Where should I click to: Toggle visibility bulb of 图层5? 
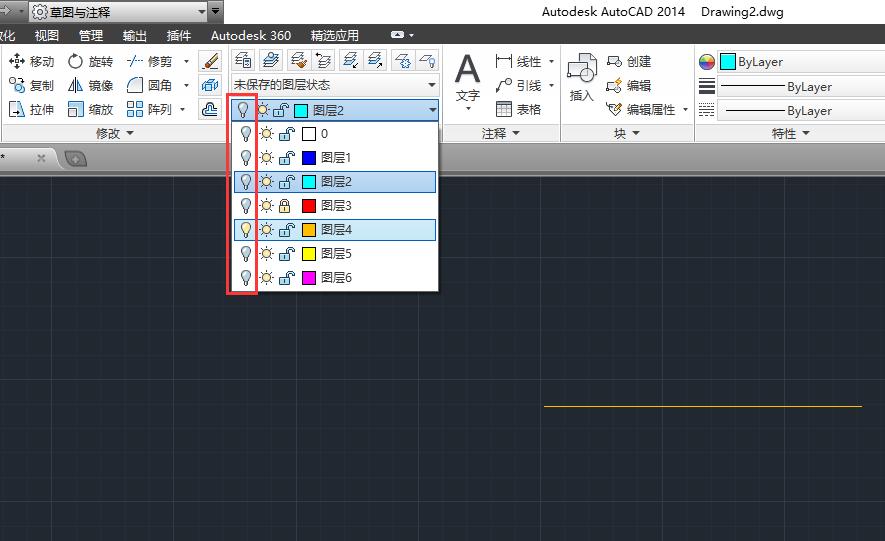pos(246,253)
